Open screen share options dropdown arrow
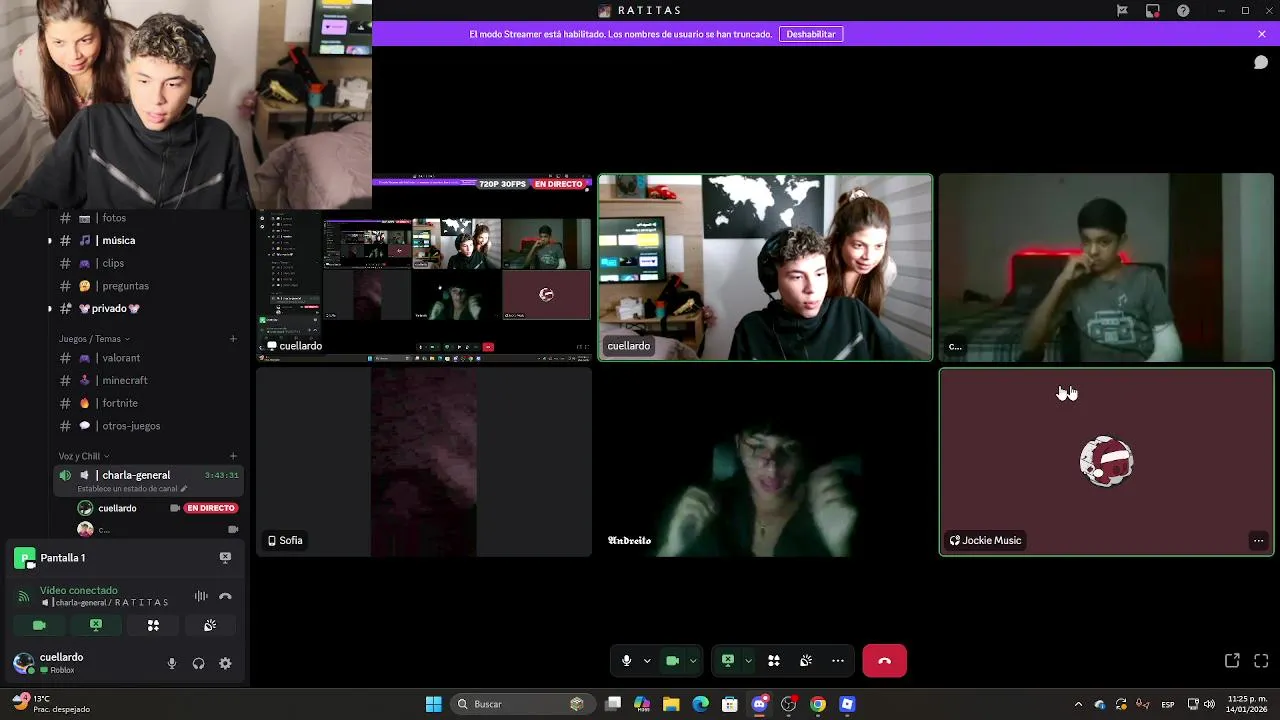This screenshot has width=1280, height=720. click(x=748, y=661)
